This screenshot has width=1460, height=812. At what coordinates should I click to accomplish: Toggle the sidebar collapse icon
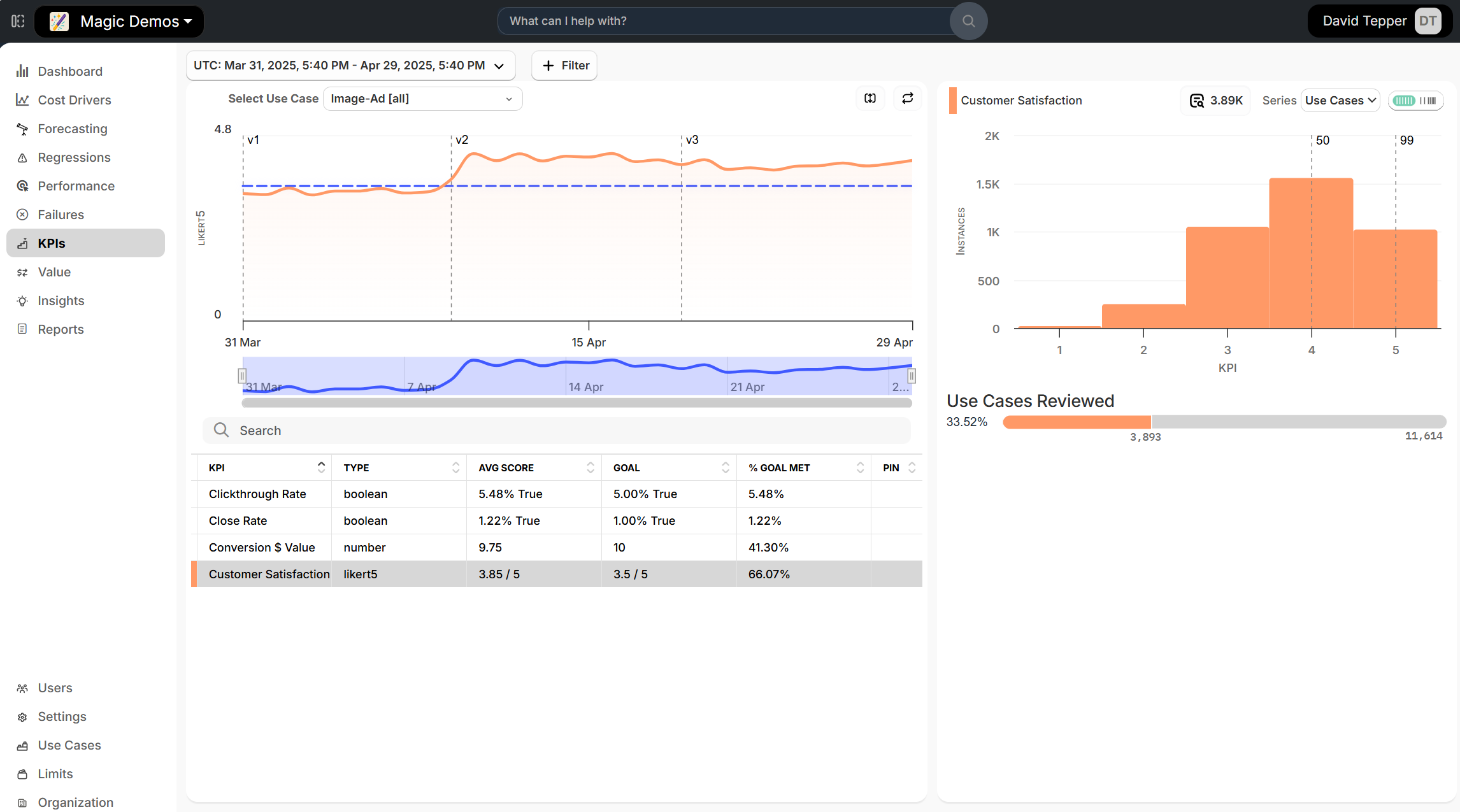pos(18,21)
